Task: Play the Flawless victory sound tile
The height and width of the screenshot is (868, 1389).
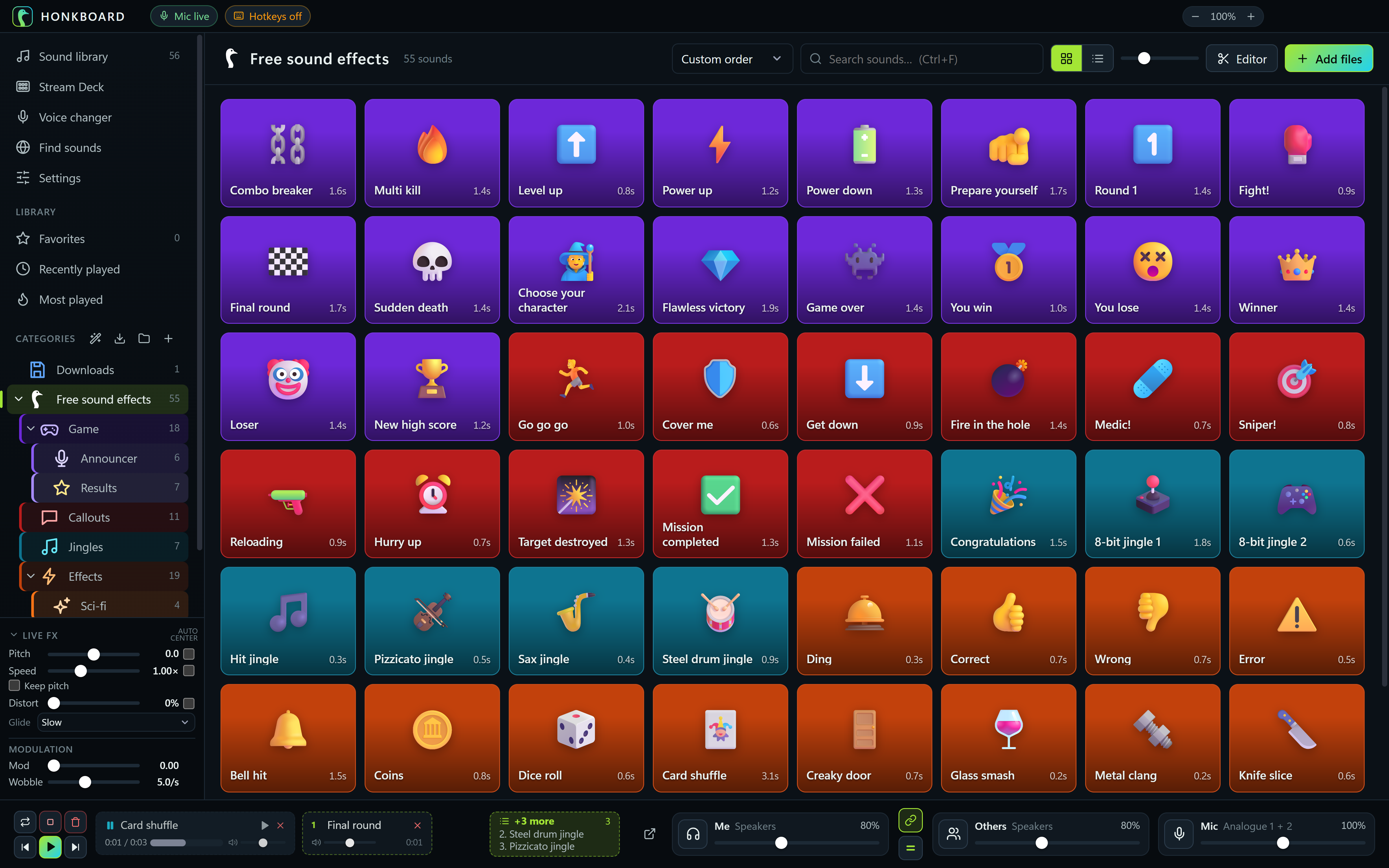Action: (x=720, y=270)
